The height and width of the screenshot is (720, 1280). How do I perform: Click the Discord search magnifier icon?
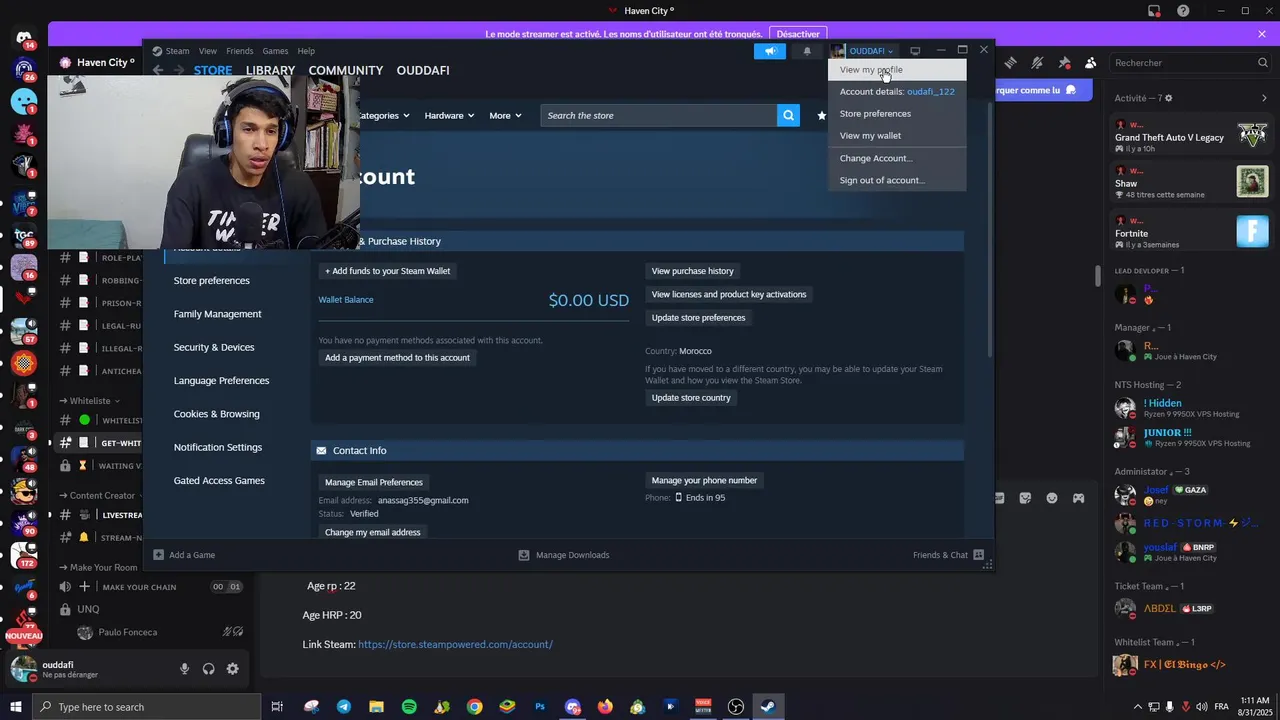tap(1263, 62)
